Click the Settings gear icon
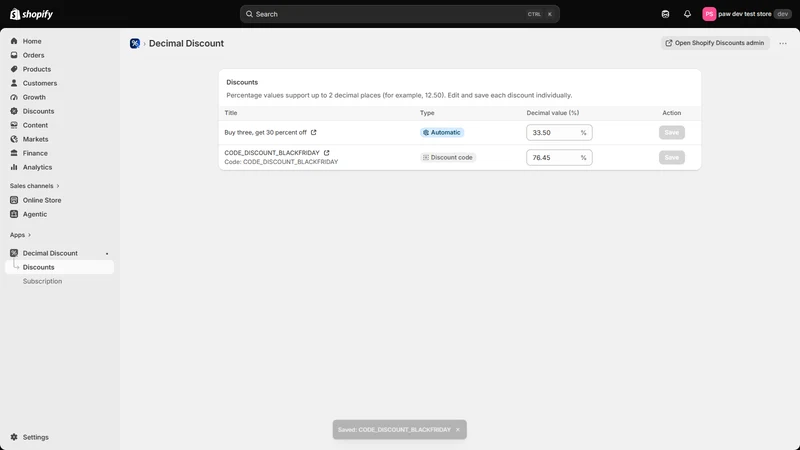This screenshot has height=450, width=800. click(x=14, y=437)
